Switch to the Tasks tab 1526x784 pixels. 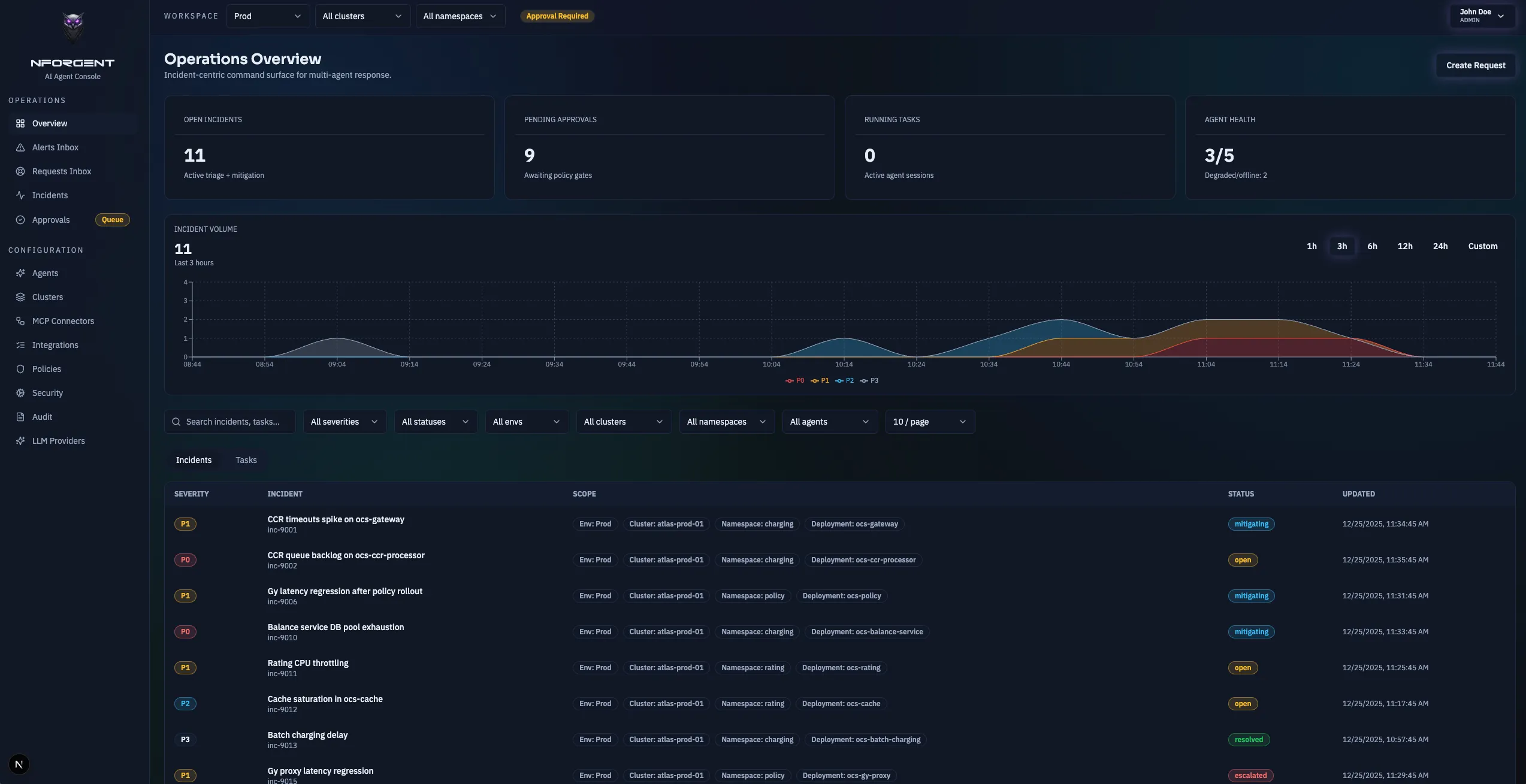click(246, 460)
